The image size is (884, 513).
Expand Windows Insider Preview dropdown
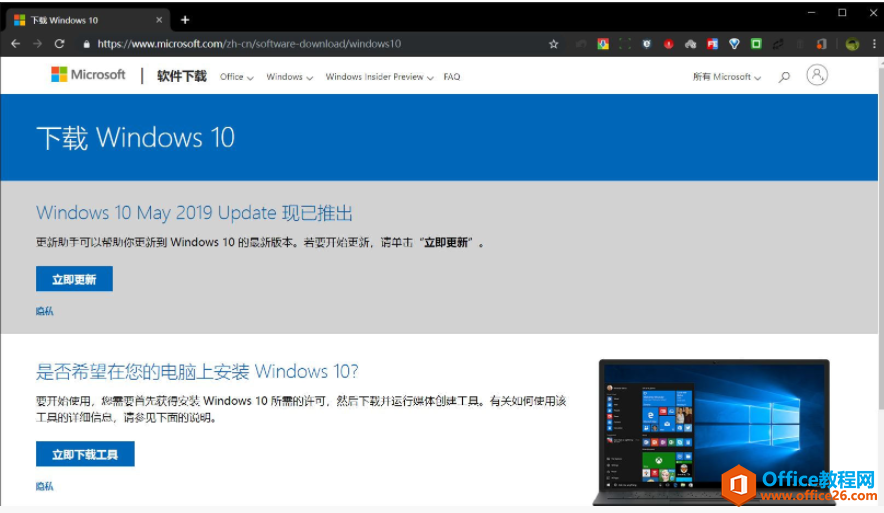[378, 77]
